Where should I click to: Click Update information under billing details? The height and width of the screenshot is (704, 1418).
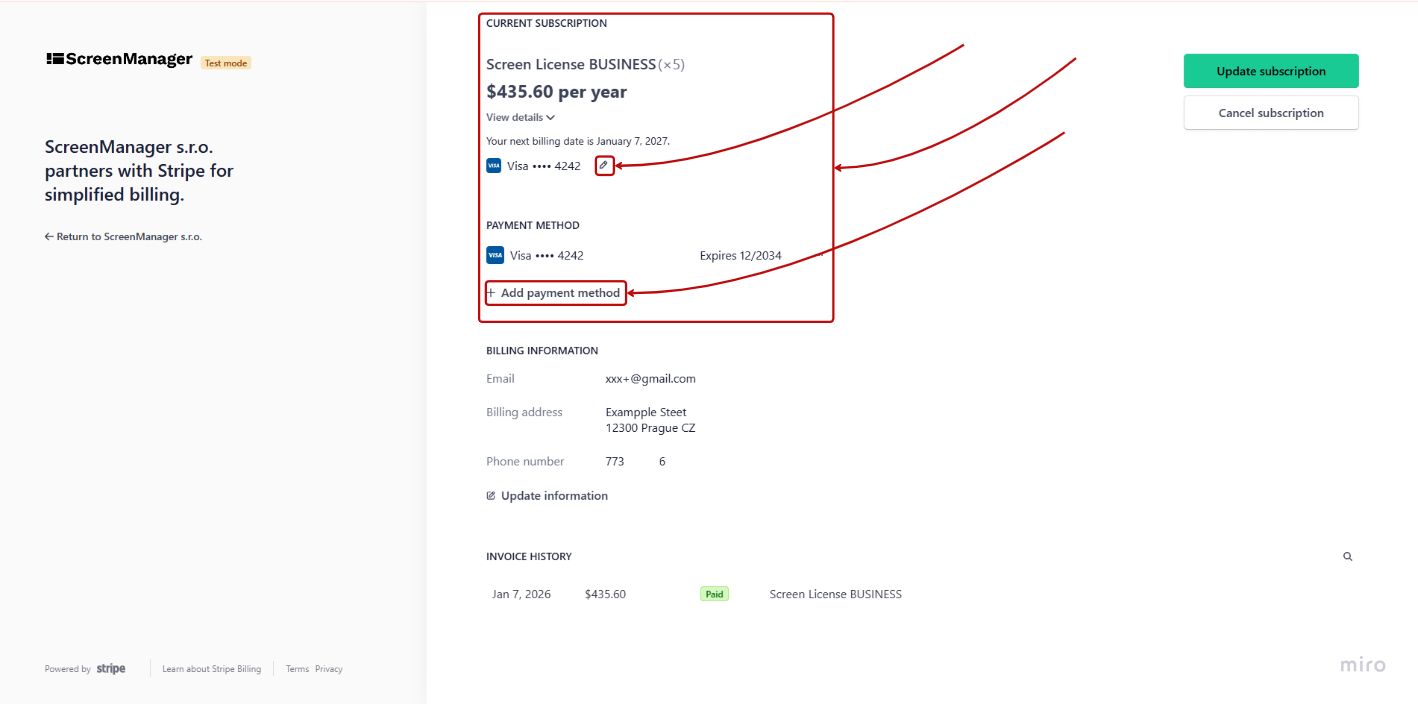click(x=547, y=496)
